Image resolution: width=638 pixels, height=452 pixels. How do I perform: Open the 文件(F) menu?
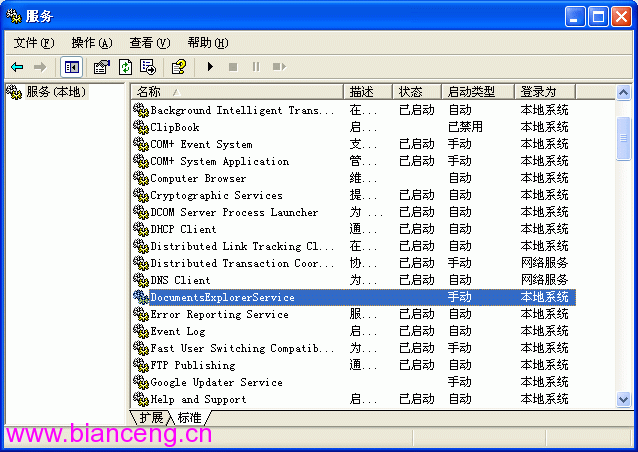point(33,43)
